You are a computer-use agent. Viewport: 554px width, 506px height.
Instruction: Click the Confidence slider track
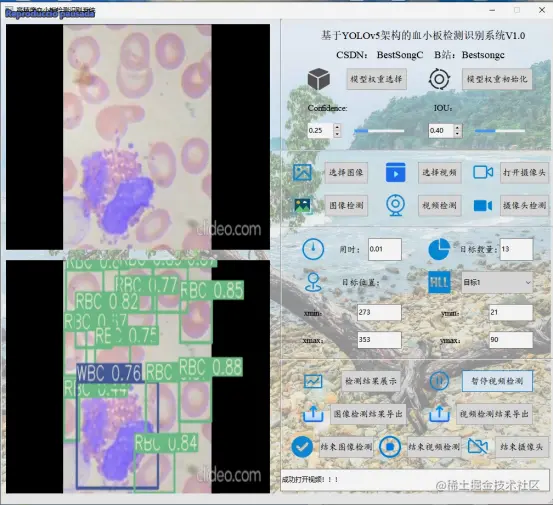pyautogui.click(x=379, y=131)
